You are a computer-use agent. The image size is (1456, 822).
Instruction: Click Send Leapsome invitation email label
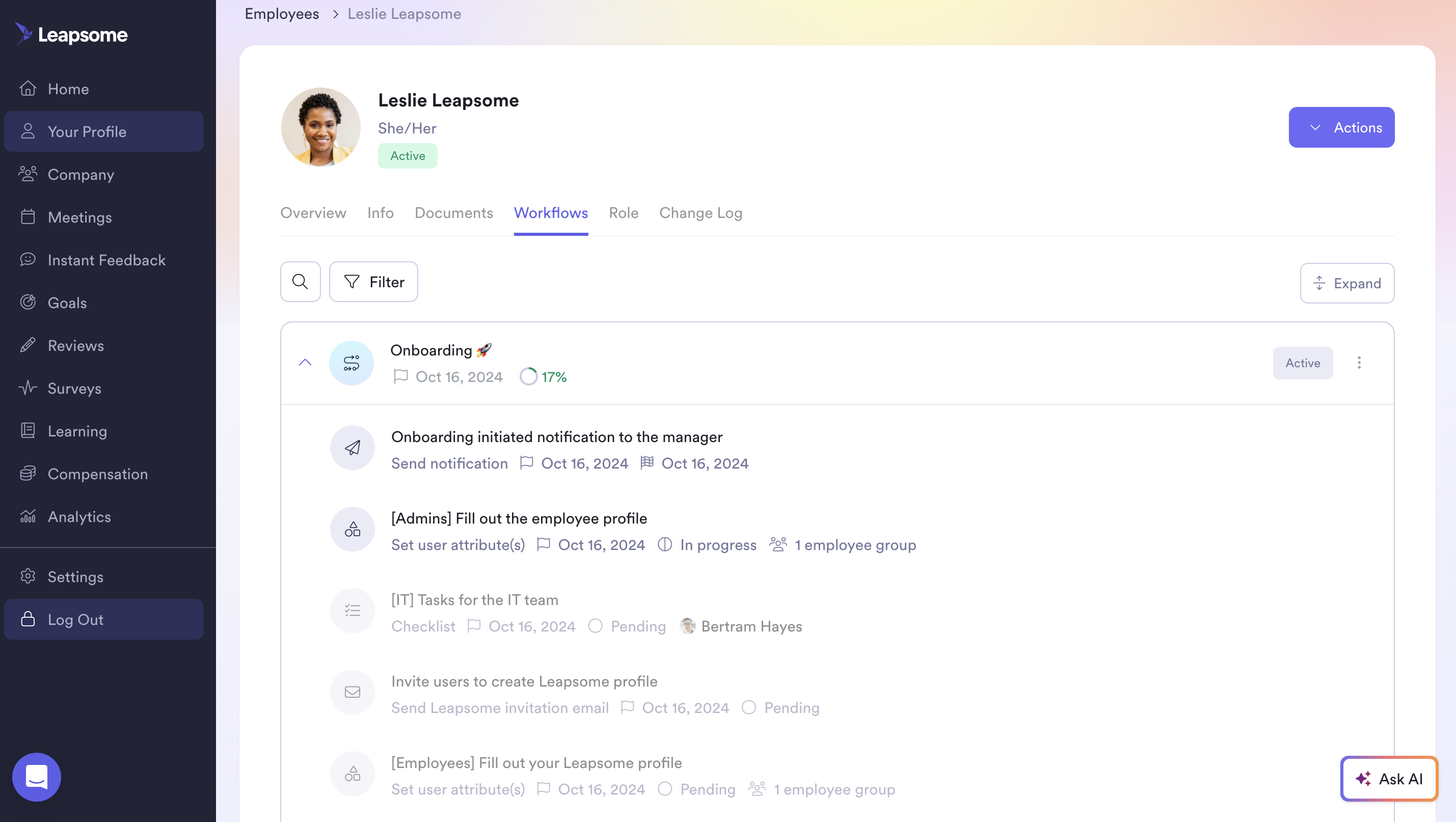click(500, 707)
